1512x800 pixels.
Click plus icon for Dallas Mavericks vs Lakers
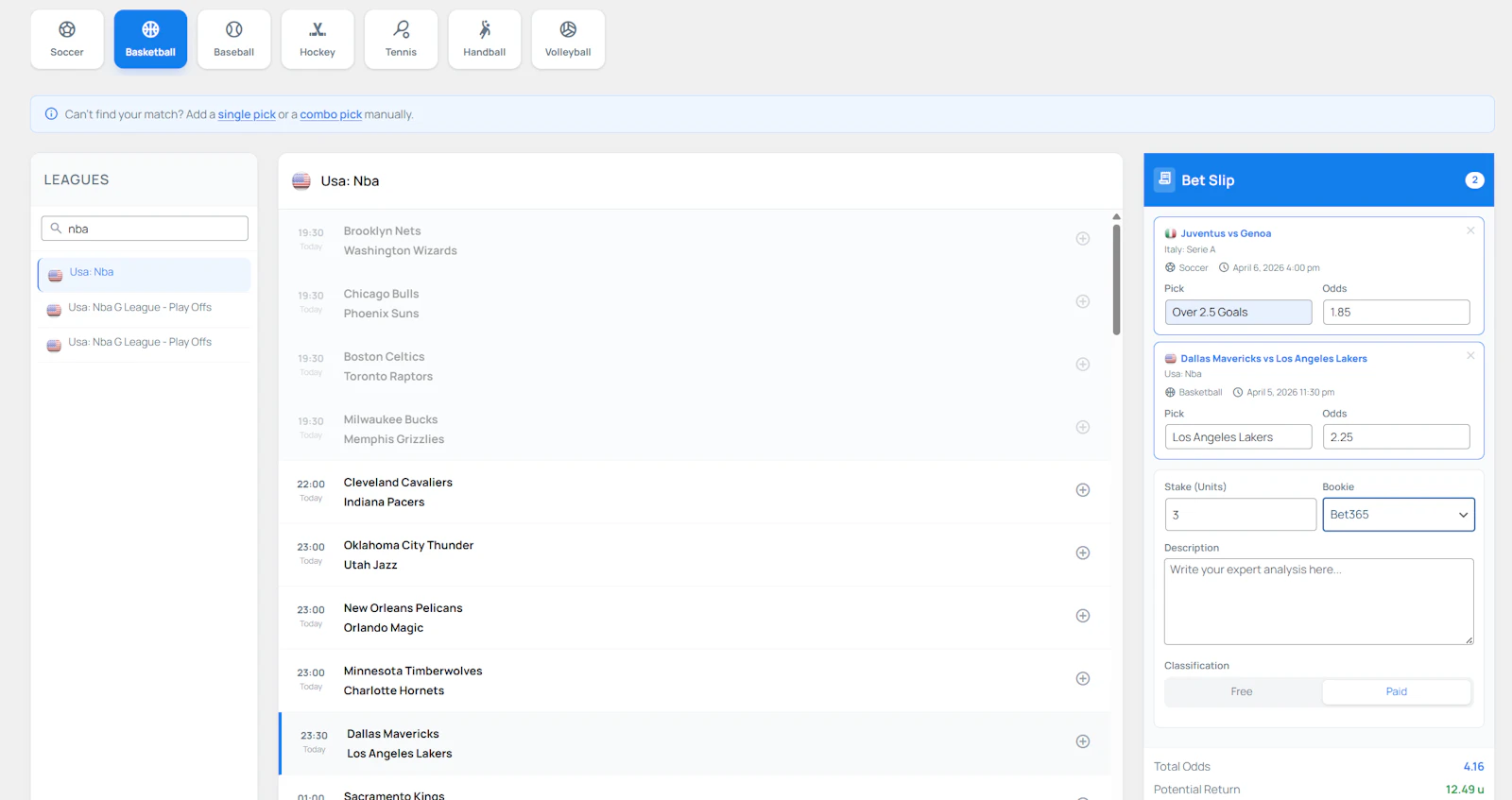[x=1083, y=741]
